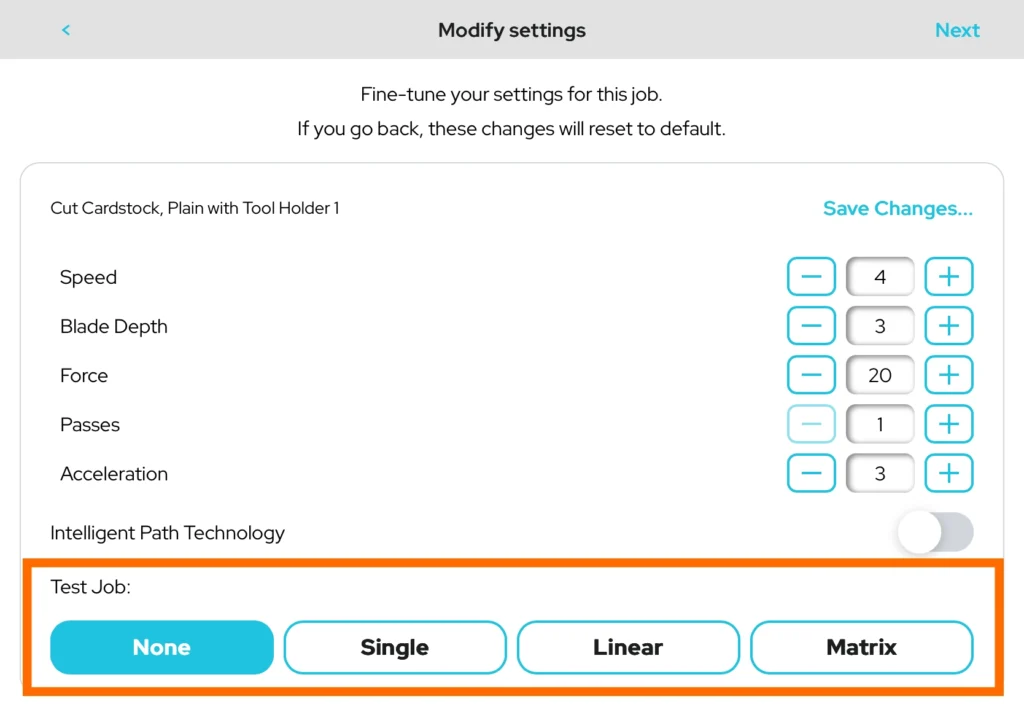The width and height of the screenshot is (1024, 704).
Task: Choose the Matrix test job
Action: pyautogui.click(x=861, y=647)
